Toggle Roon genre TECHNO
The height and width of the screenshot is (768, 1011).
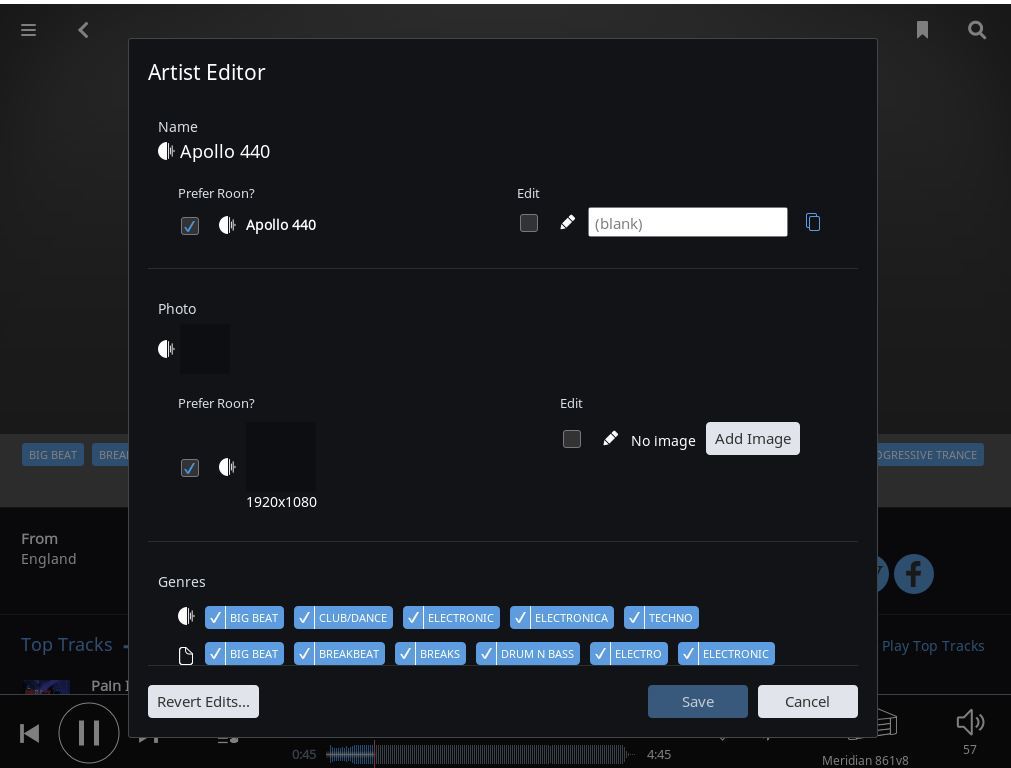[x=661, y=617]
